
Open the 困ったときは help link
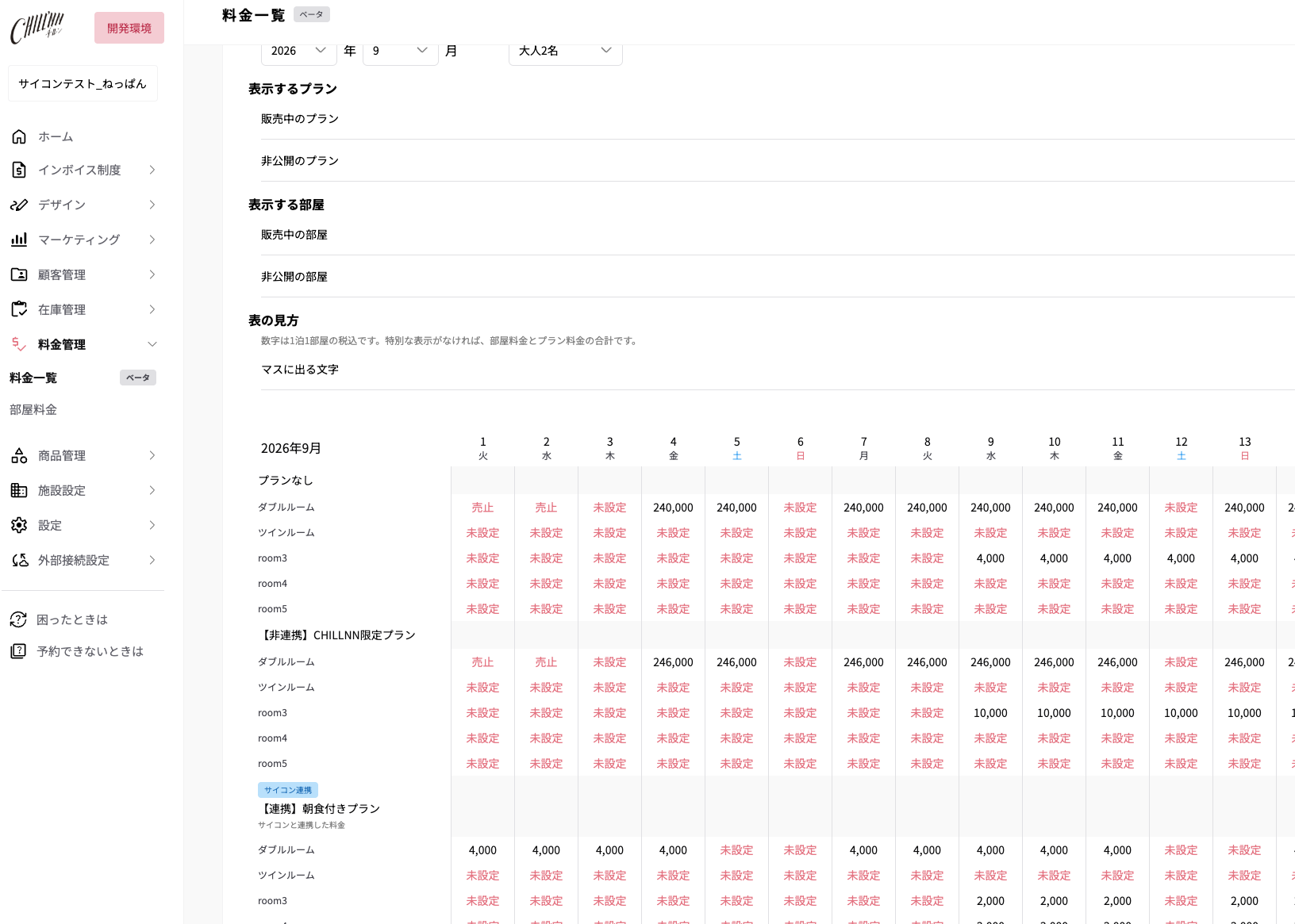coord(71,619)
